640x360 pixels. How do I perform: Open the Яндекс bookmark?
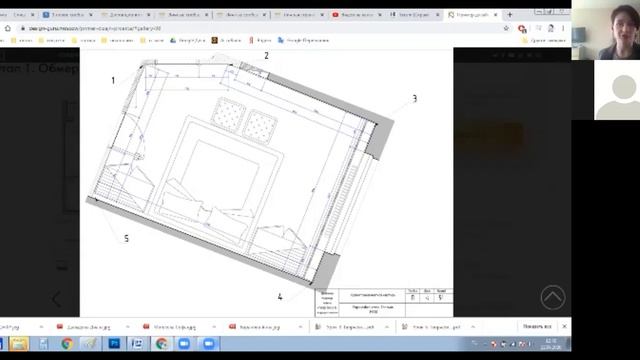[x=260, y=40]
